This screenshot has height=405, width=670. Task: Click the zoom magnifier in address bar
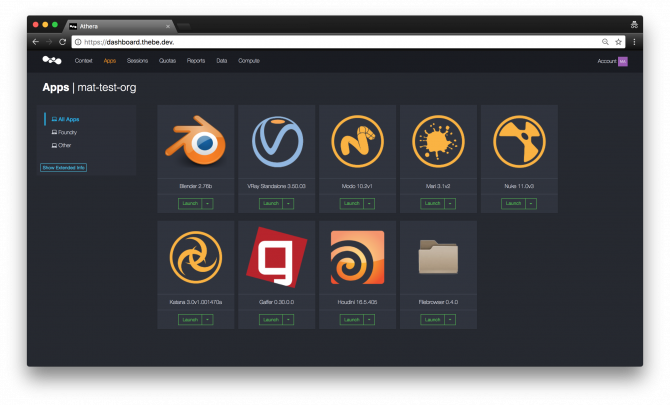coord(605,42)
